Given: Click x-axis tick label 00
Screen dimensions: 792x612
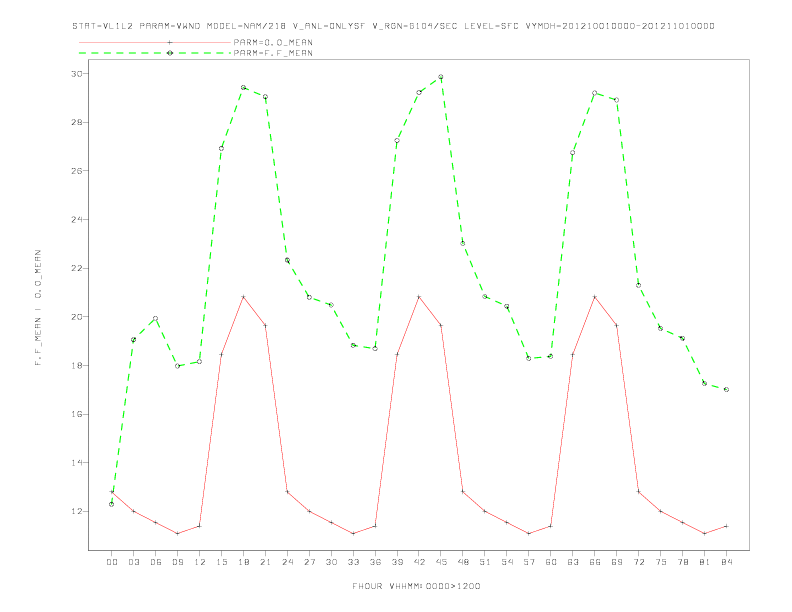Looking at the screenshot, I should 112,562.
